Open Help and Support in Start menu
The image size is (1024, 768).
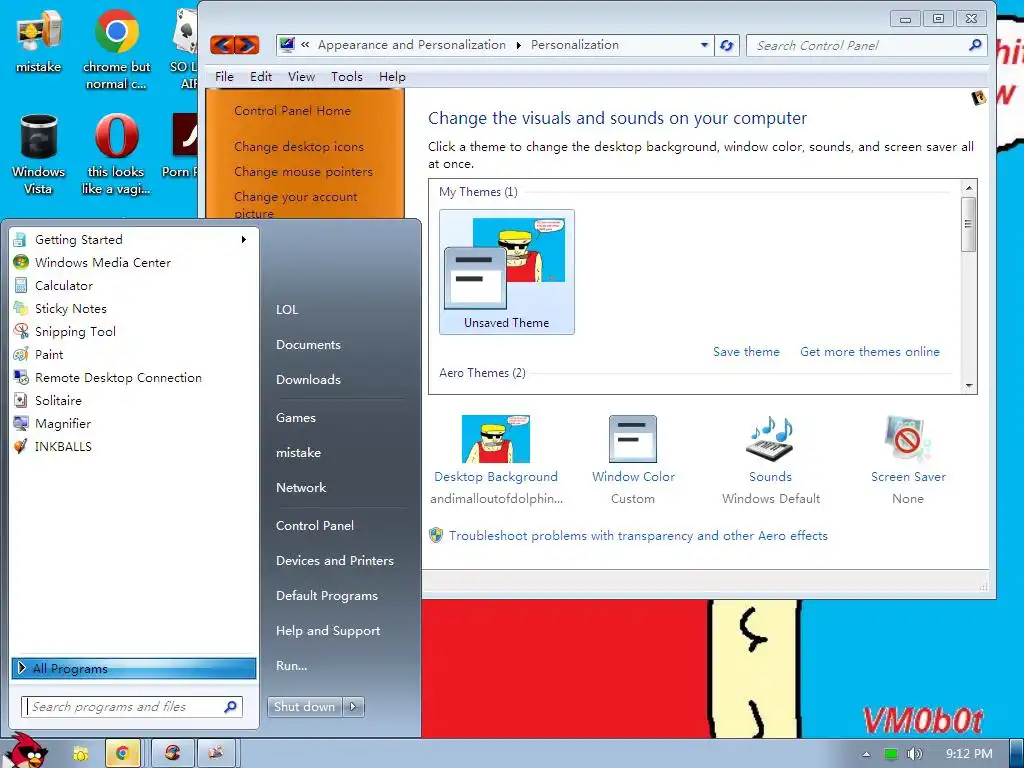[x=328, y=631]
